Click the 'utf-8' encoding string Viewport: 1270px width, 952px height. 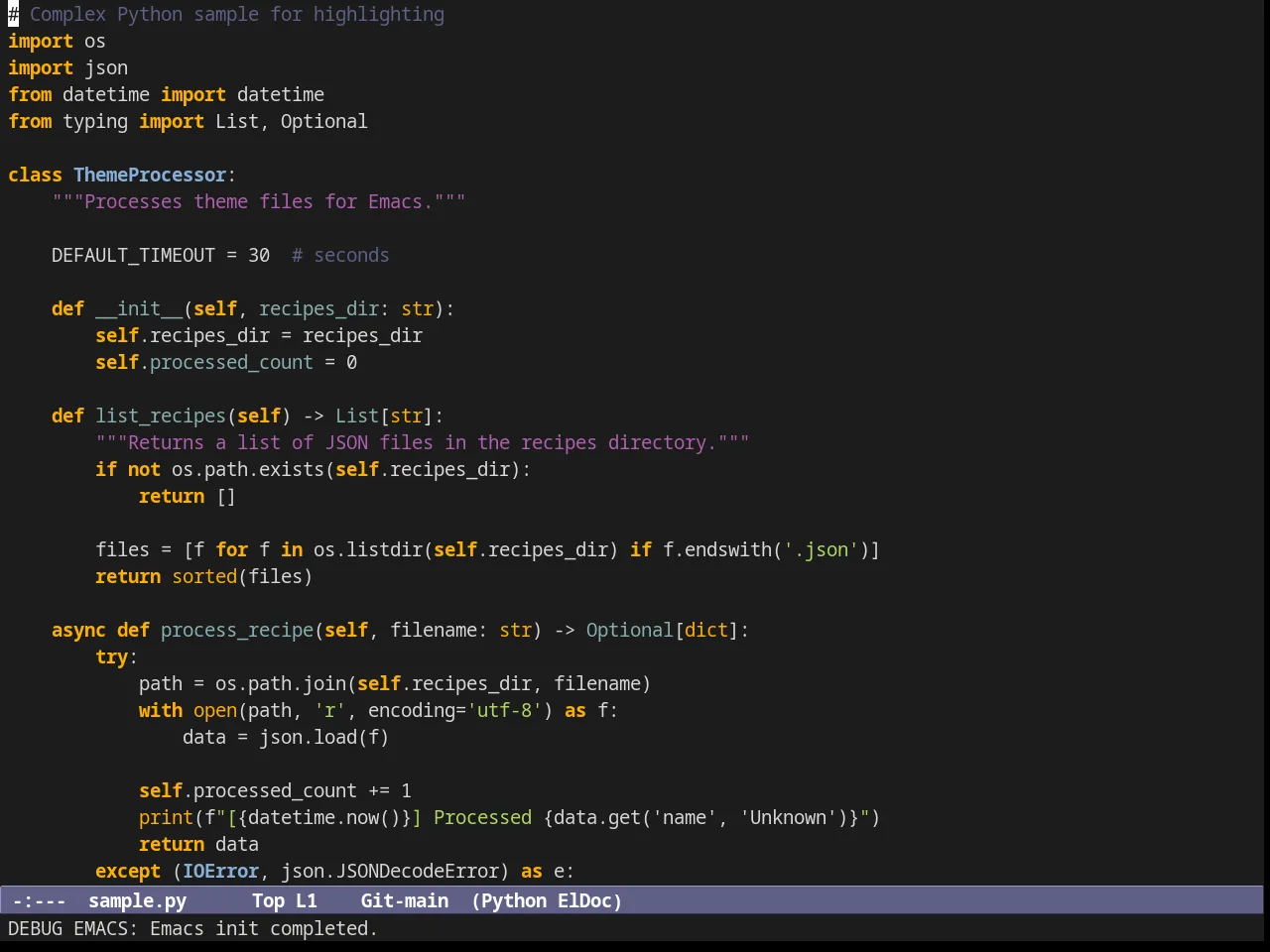(504, 710)
